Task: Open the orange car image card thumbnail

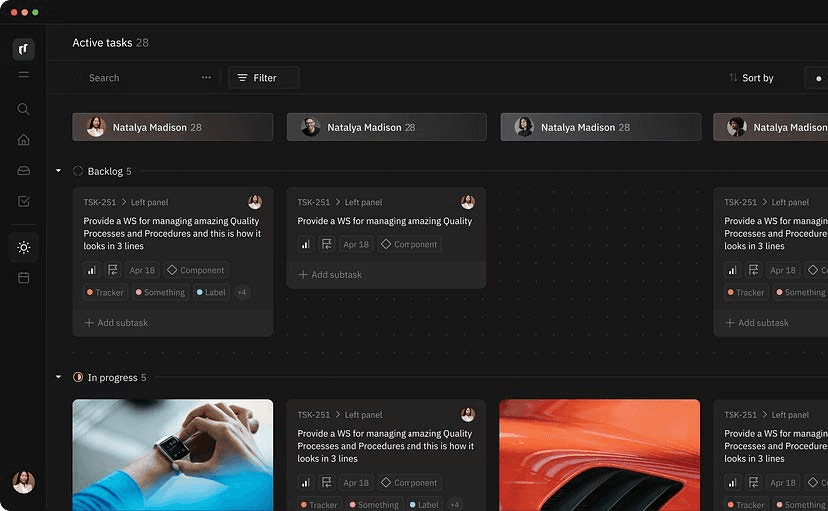Action: coord(599,455)
